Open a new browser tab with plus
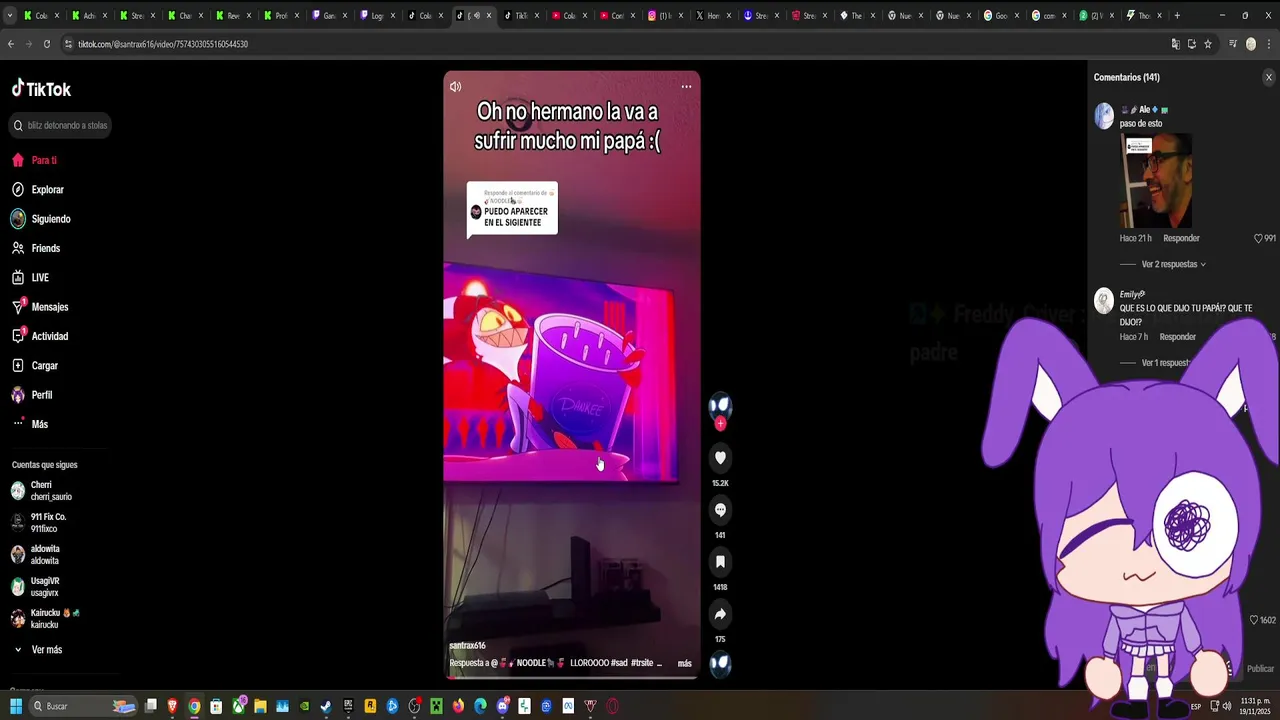 (1177, 15)
